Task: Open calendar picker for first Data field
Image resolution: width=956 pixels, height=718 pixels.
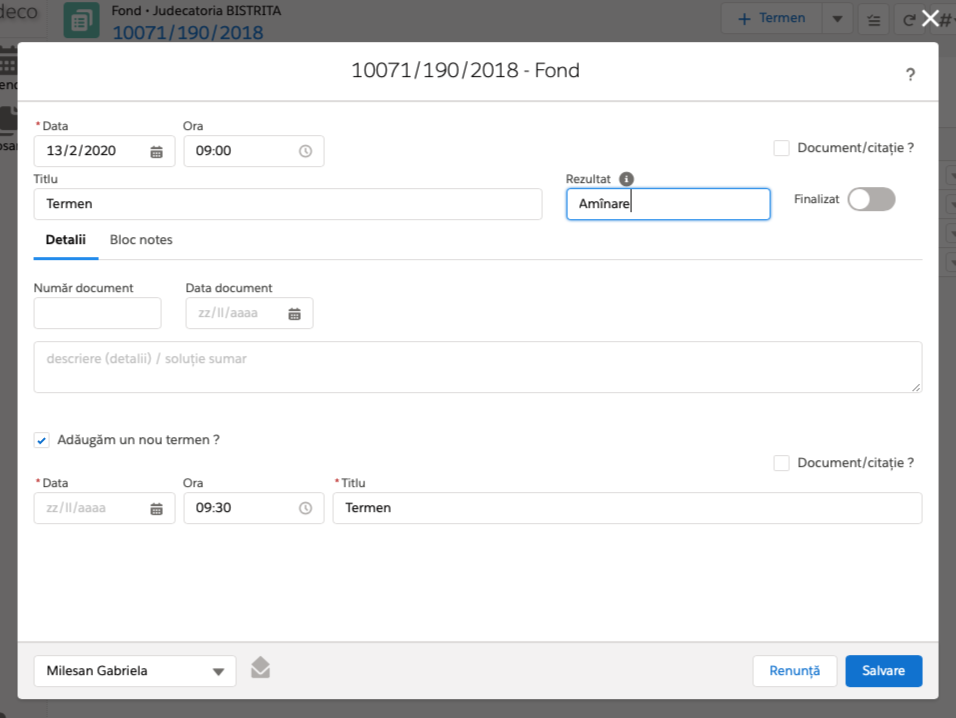Action: click(156, 152)
